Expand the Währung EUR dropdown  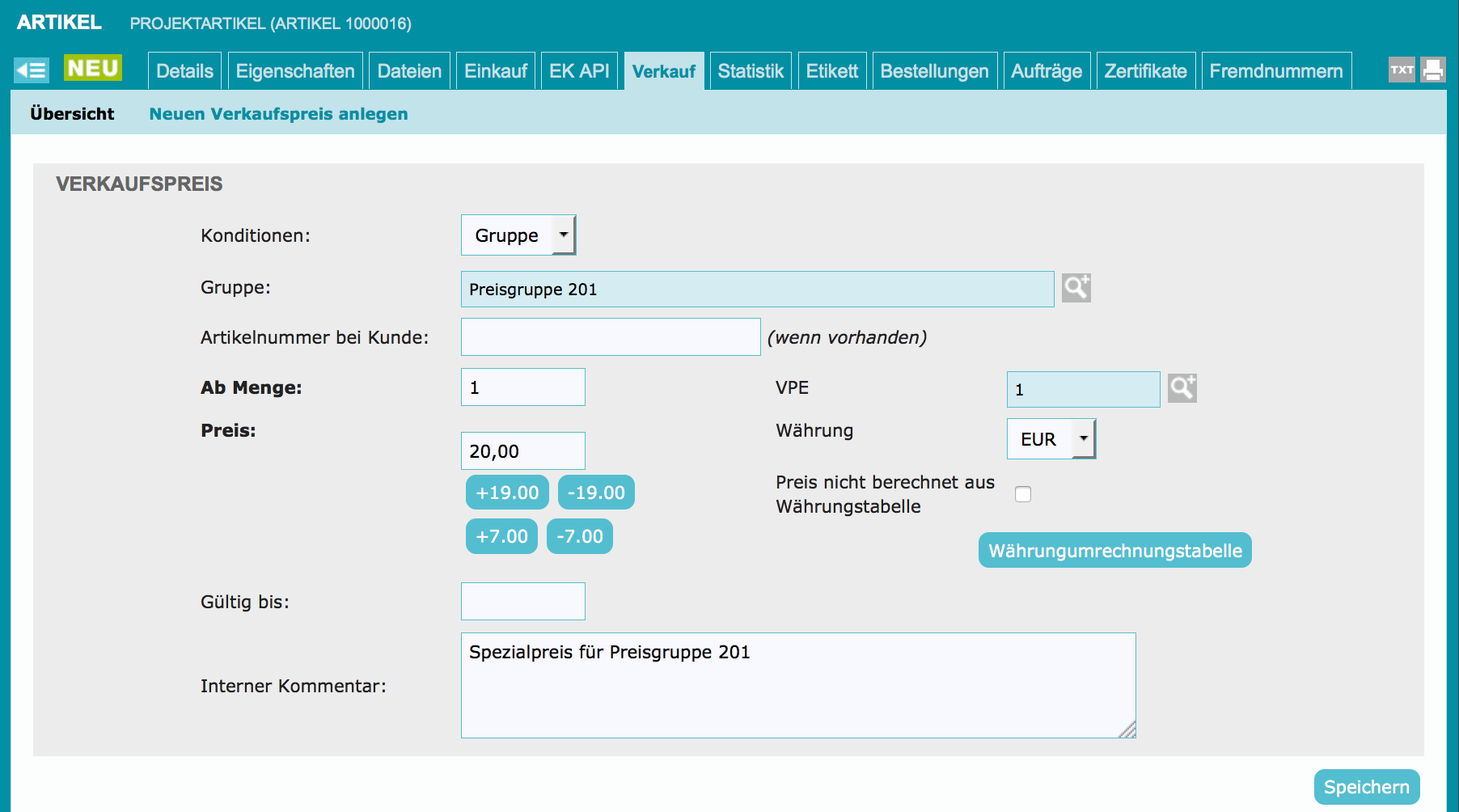click(x=1051, y=439)
